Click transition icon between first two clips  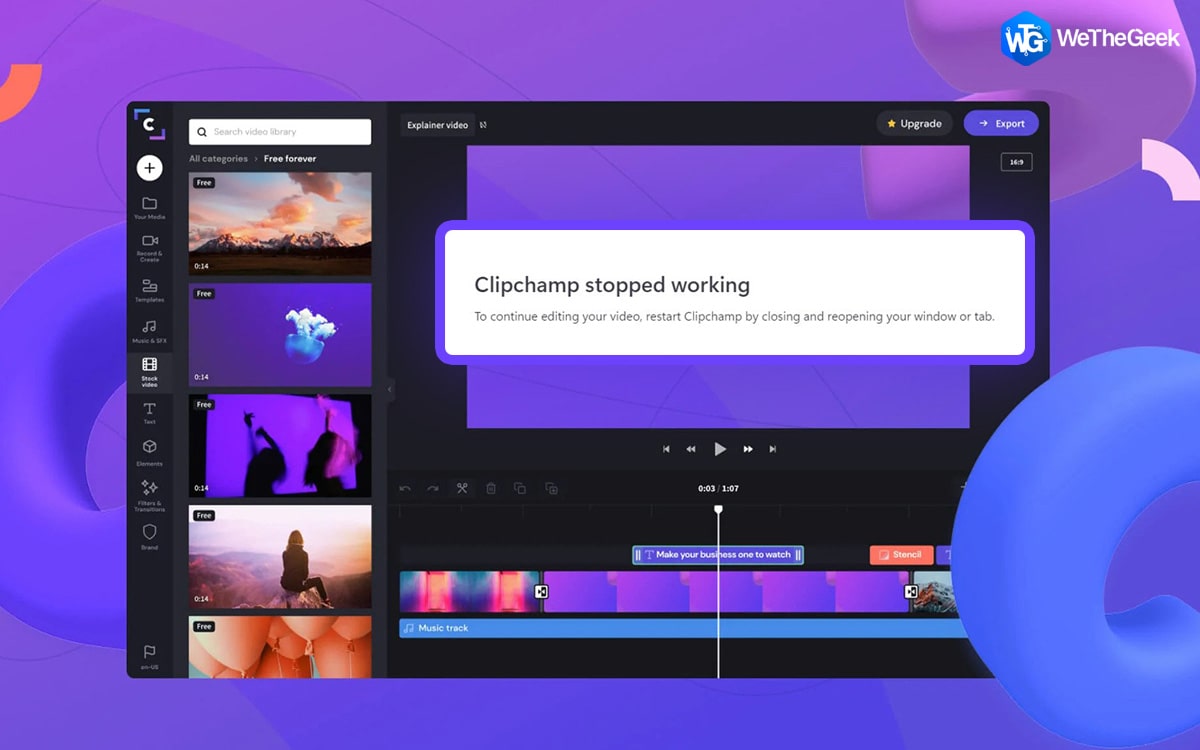click(541, 592)
